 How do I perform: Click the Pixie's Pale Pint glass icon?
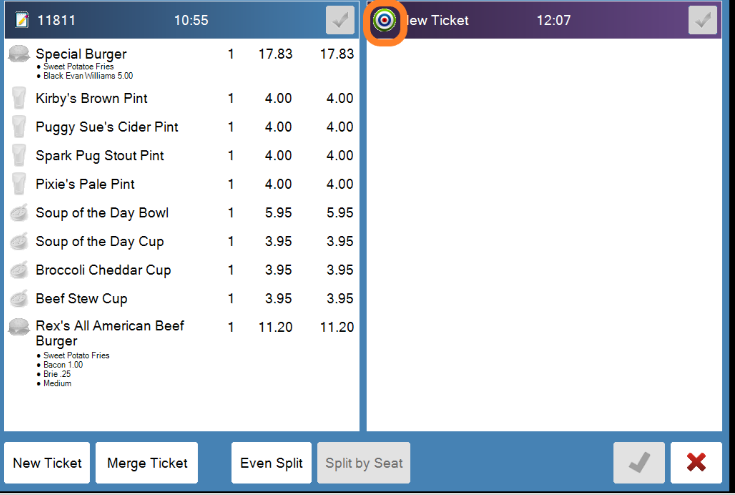[x=19, y=184]
